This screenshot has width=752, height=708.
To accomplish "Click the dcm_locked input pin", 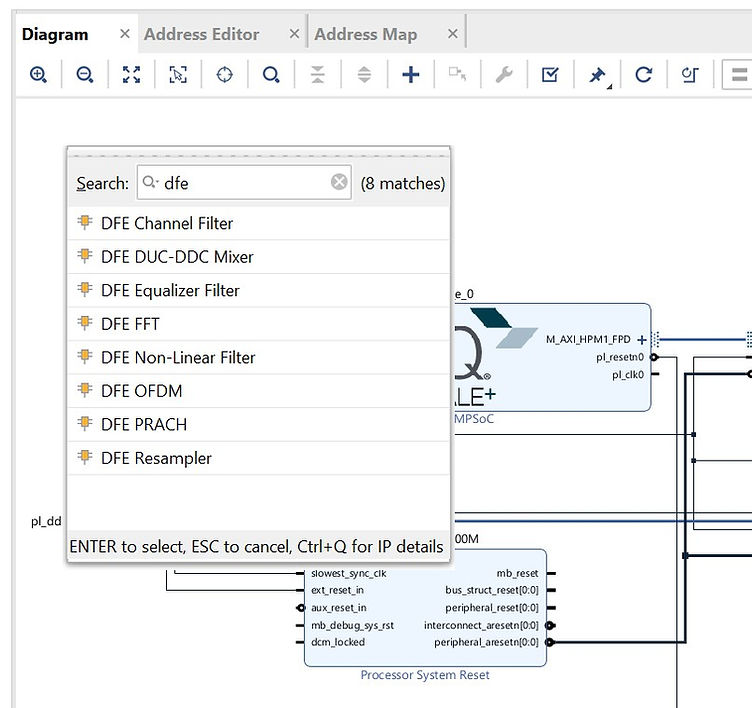I will [300, 642].
